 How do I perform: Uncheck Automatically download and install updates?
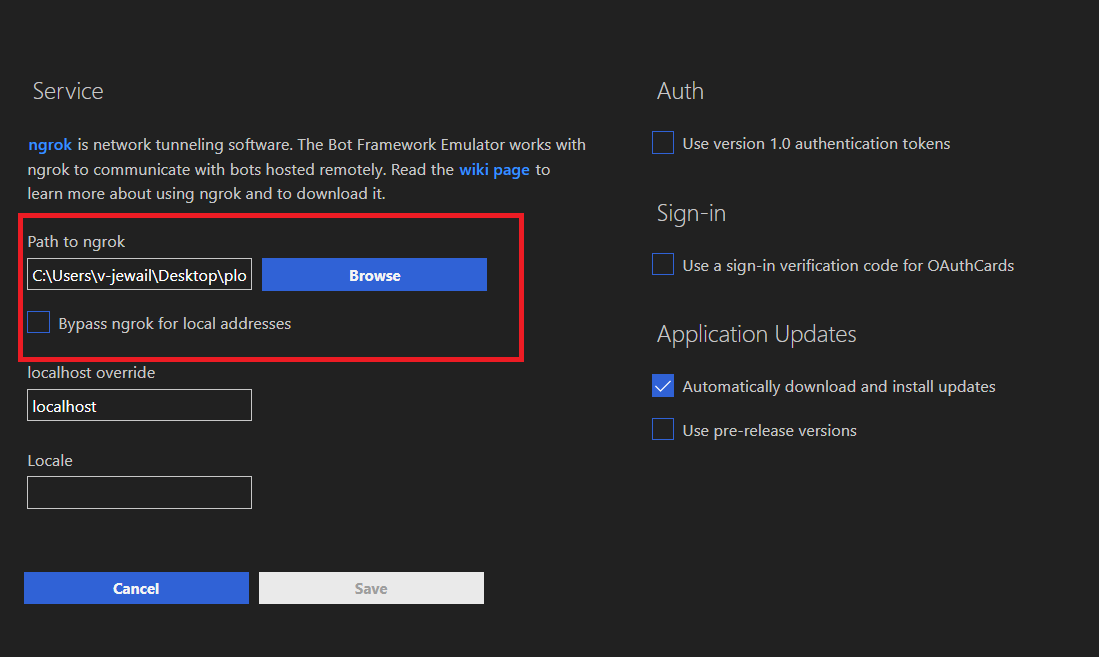click(663, 386)
